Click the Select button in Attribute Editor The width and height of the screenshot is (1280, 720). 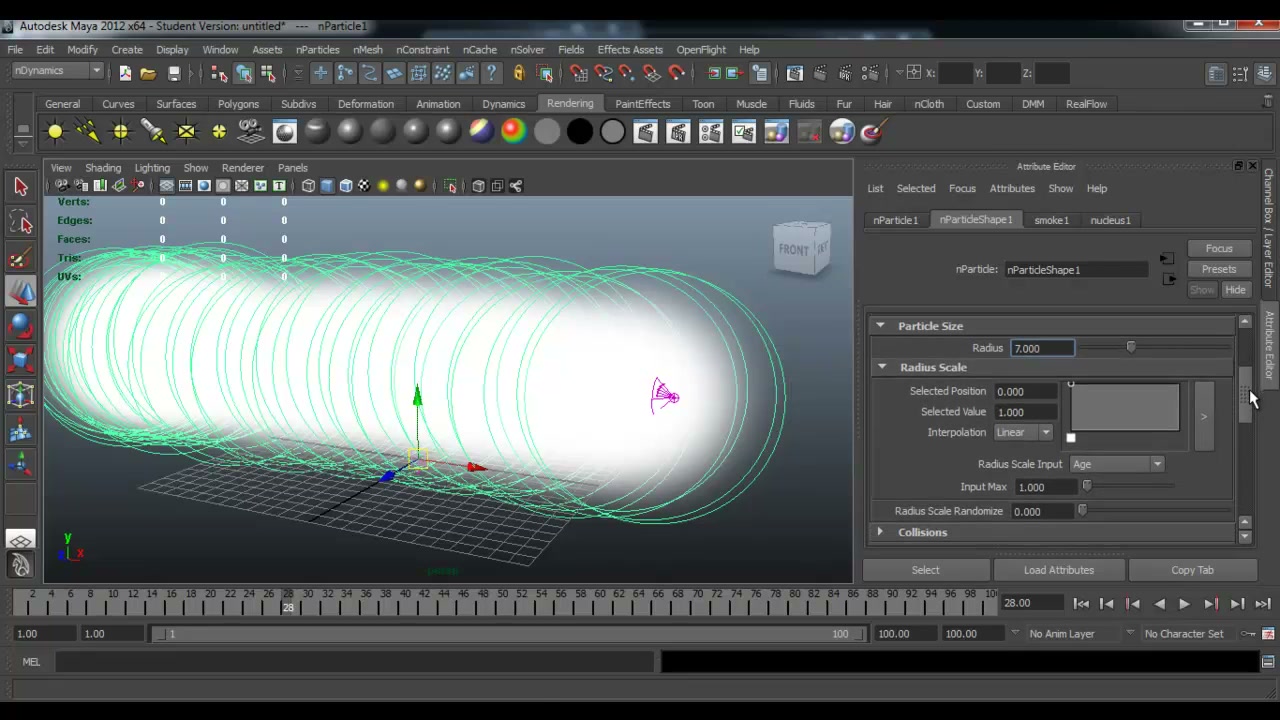pyautogui.click(x=925, y=570)
